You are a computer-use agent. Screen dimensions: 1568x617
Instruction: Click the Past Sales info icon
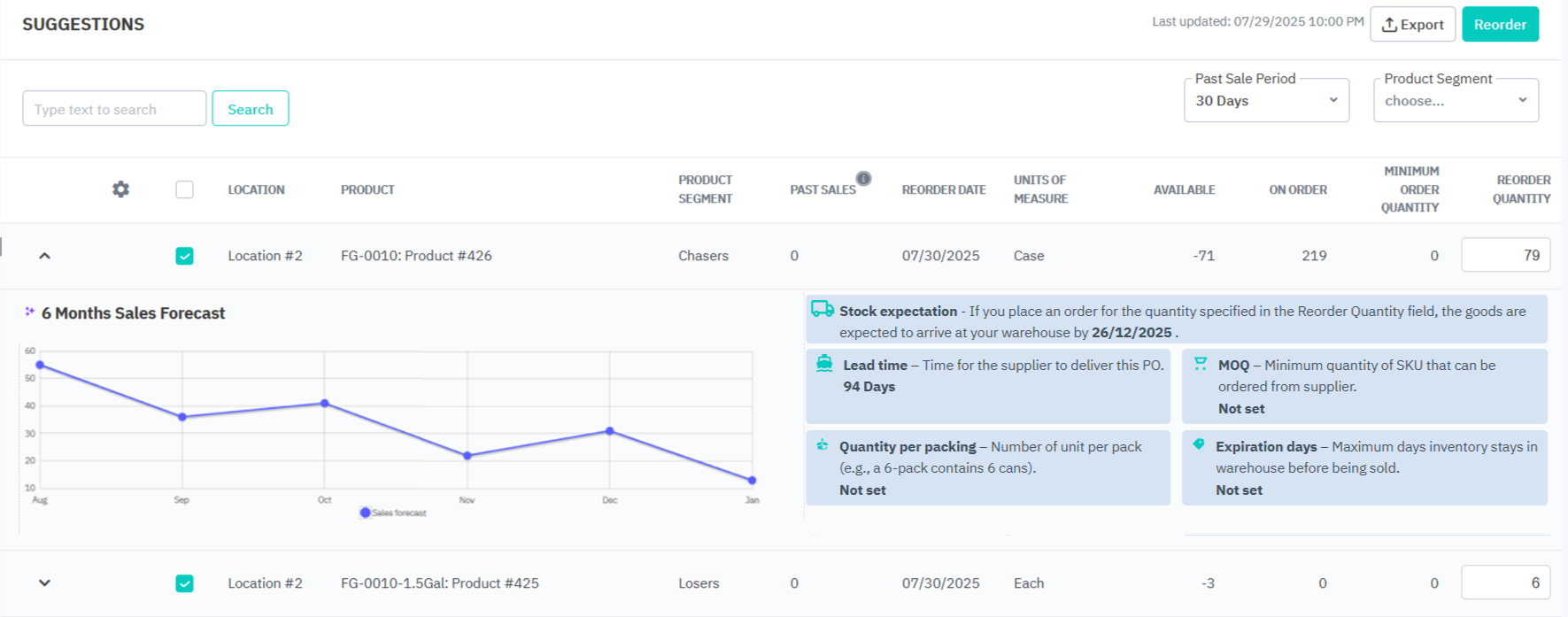pos(863,179)
